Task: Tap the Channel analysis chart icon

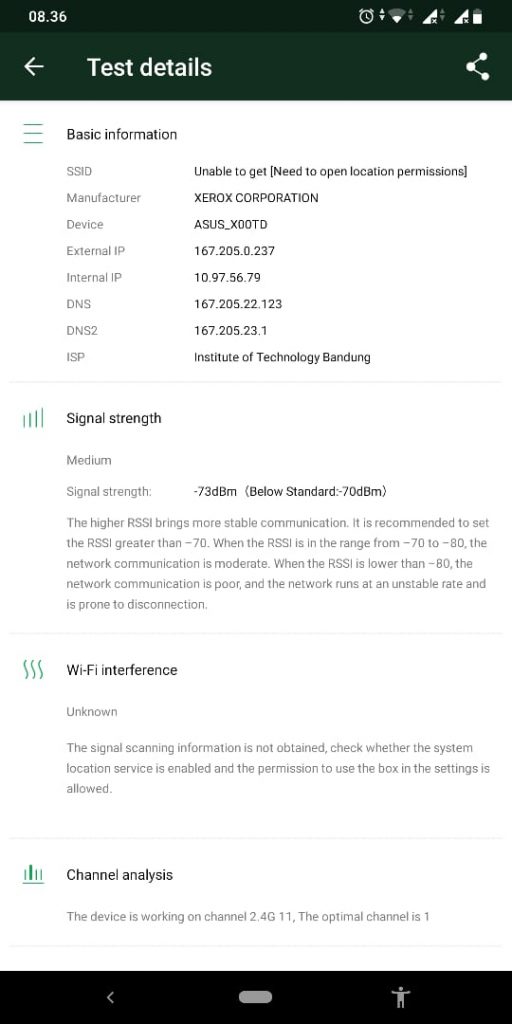Action: pos(33,874)
